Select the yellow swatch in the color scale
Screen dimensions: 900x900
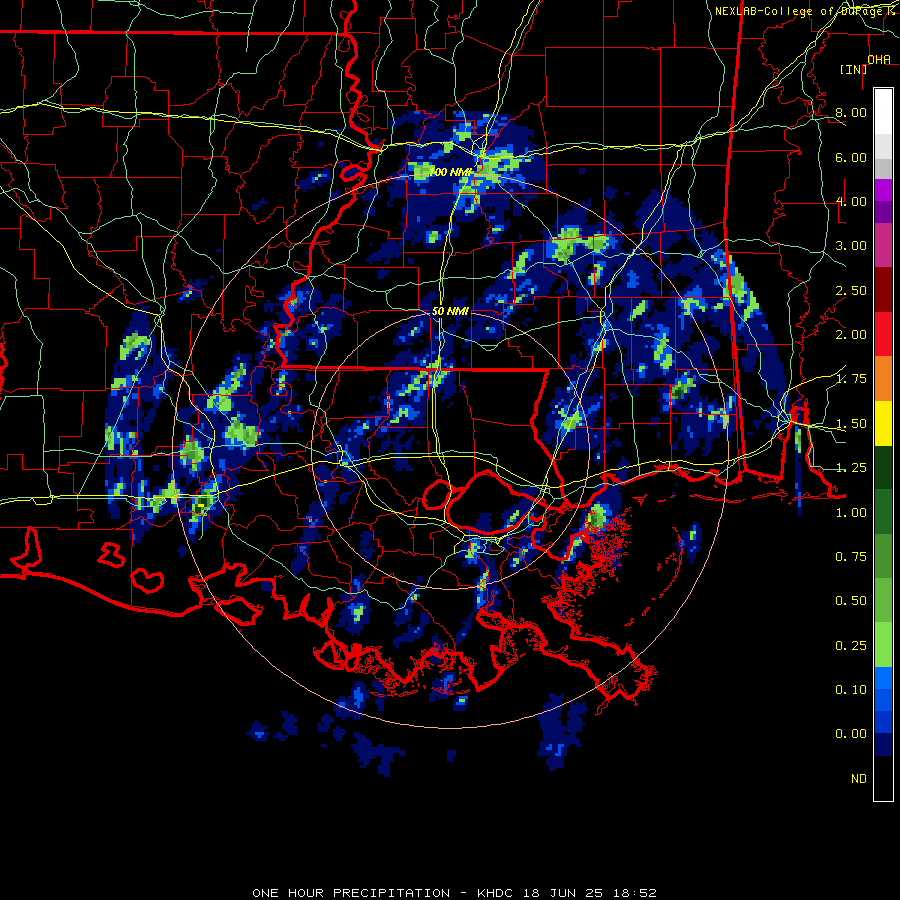click(883, 424)
